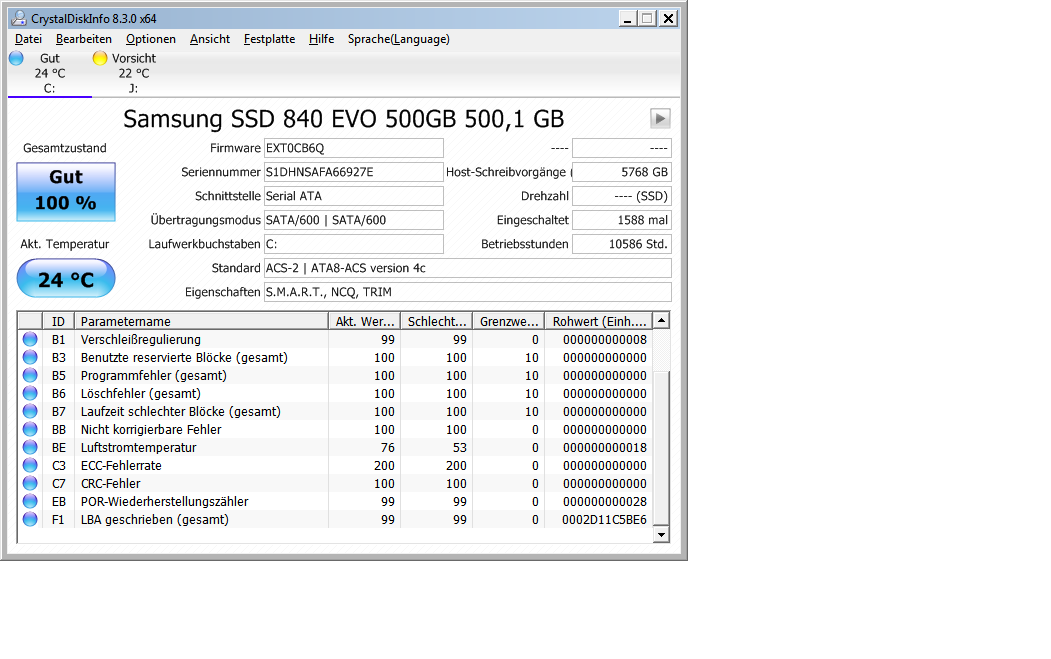Select the Verschleißregulierung parameter name
This screenshot has width=1051, height=659.
[141, 339]
